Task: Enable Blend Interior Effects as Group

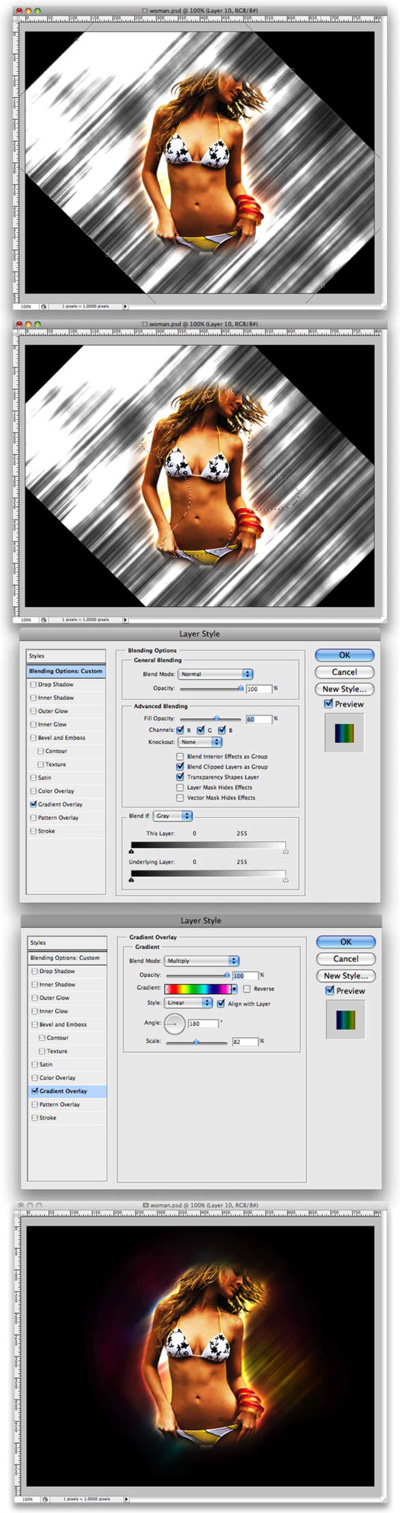Action: (x=179, y=756)
